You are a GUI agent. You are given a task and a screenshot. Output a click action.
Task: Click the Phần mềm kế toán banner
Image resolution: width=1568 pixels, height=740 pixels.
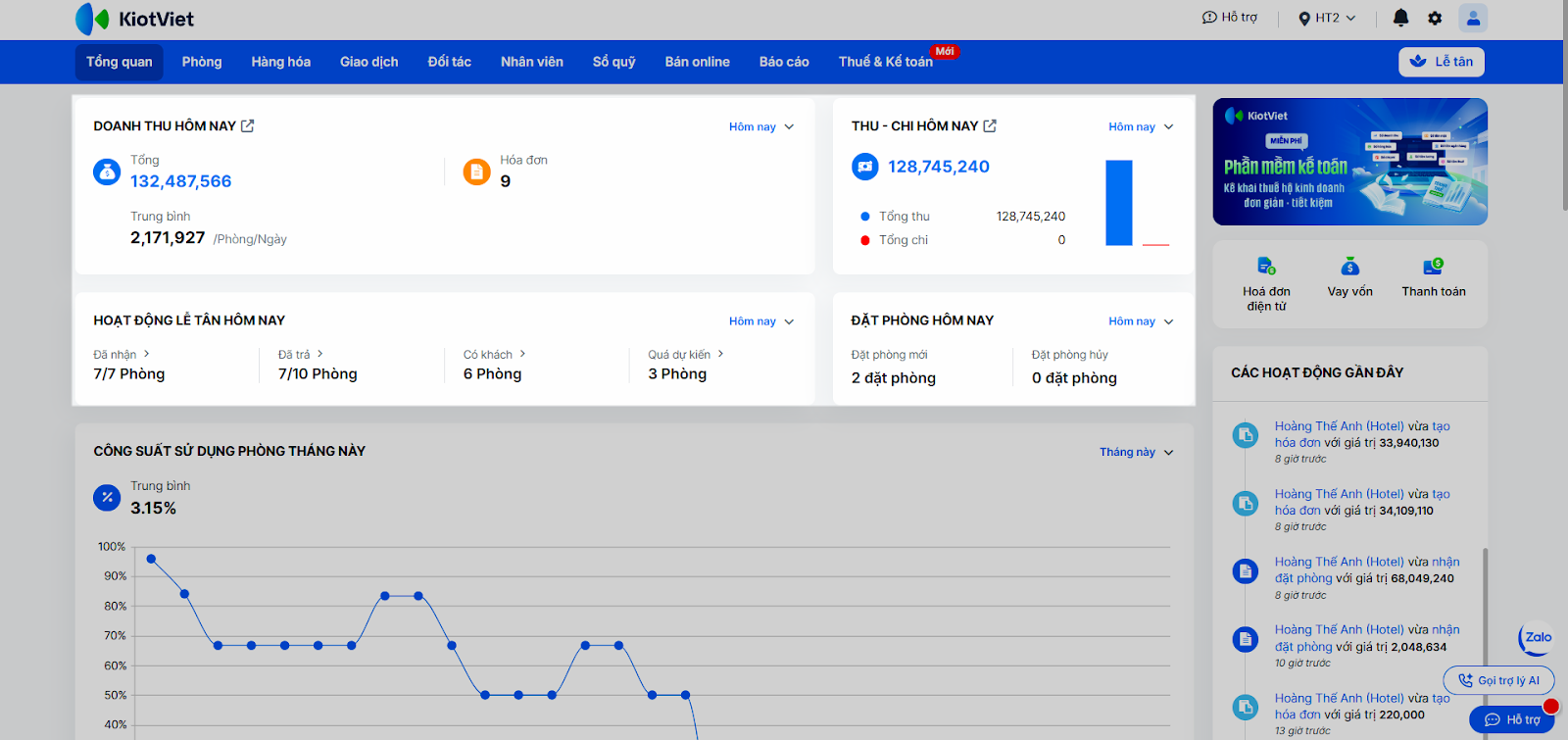[1349, 162]
